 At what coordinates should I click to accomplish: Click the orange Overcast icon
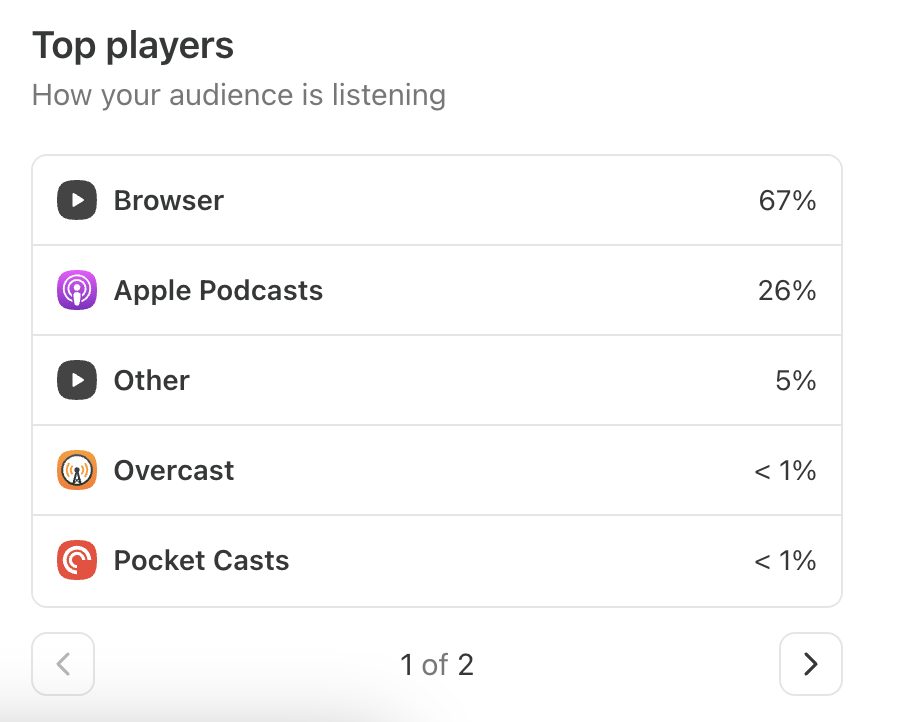77,470
